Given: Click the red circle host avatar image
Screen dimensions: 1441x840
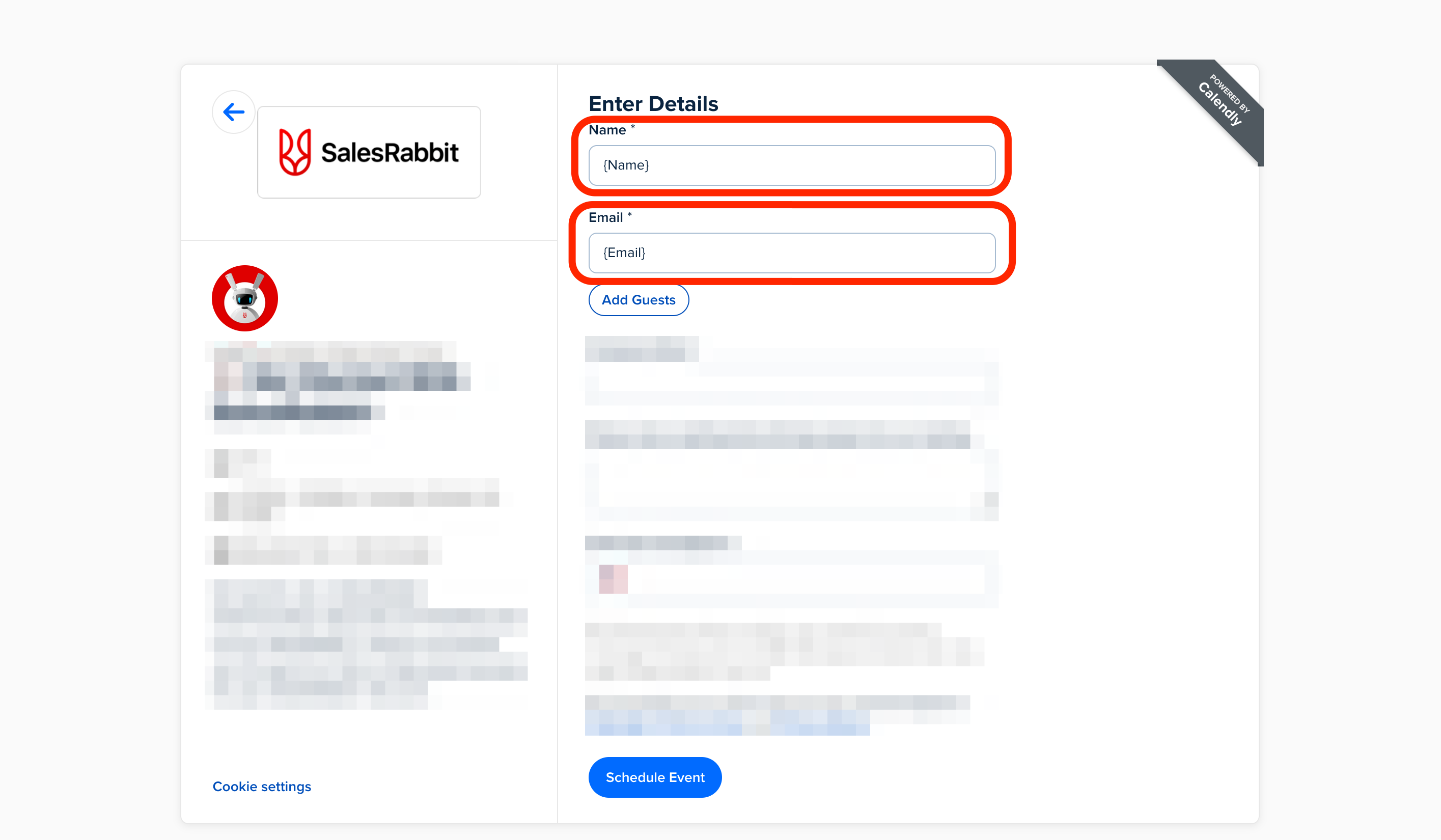Looking at the screenshot, I should (x=245, y=298).
